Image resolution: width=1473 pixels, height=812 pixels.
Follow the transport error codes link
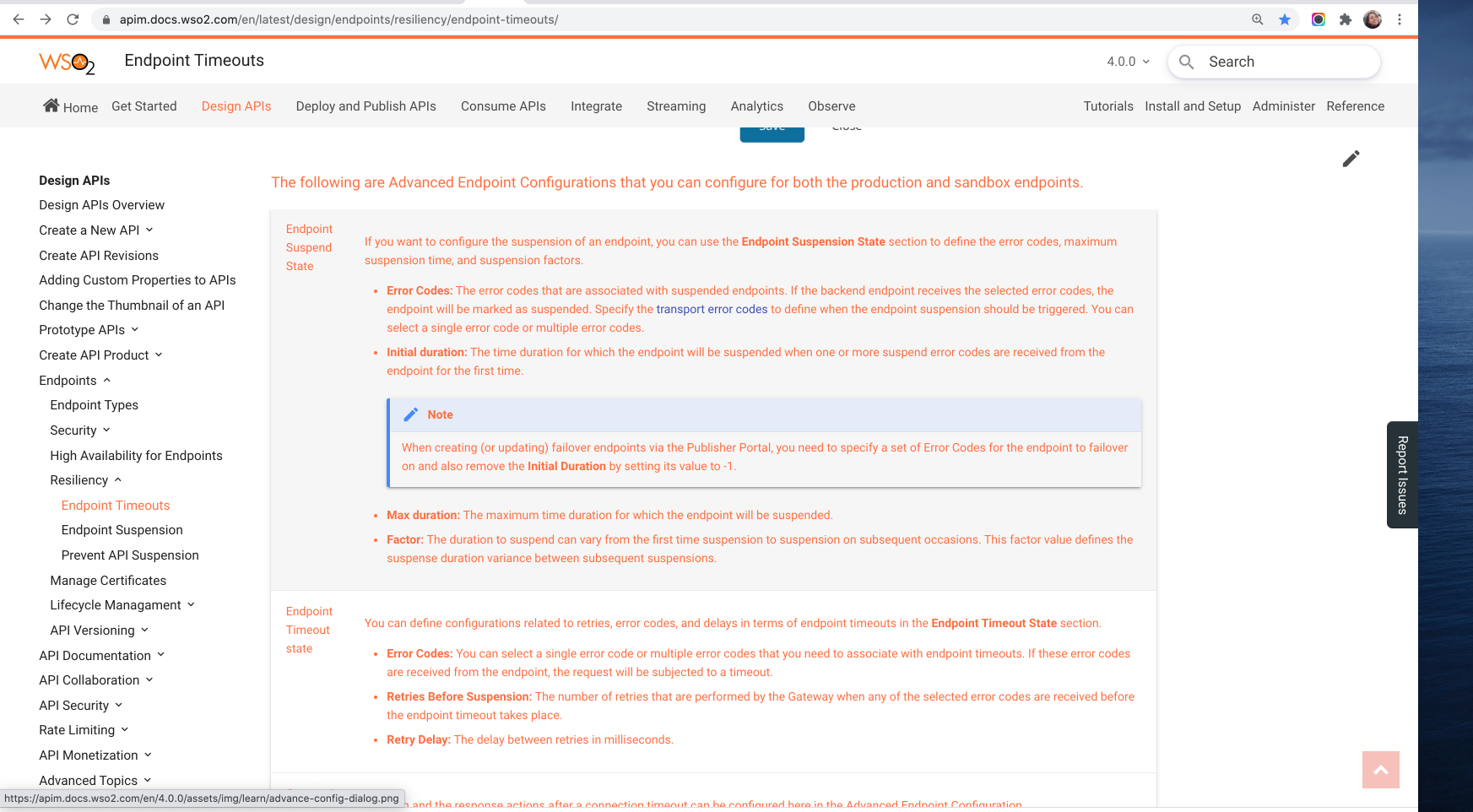tap(712, 309)
